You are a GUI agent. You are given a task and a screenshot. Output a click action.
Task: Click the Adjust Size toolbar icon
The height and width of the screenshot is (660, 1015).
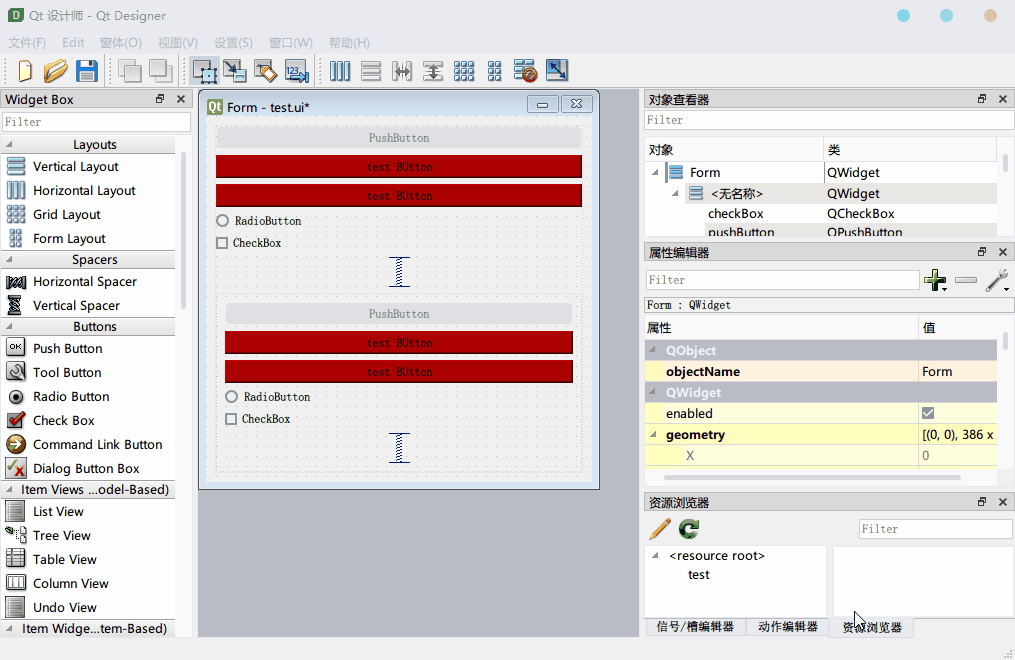click(557, 70)
